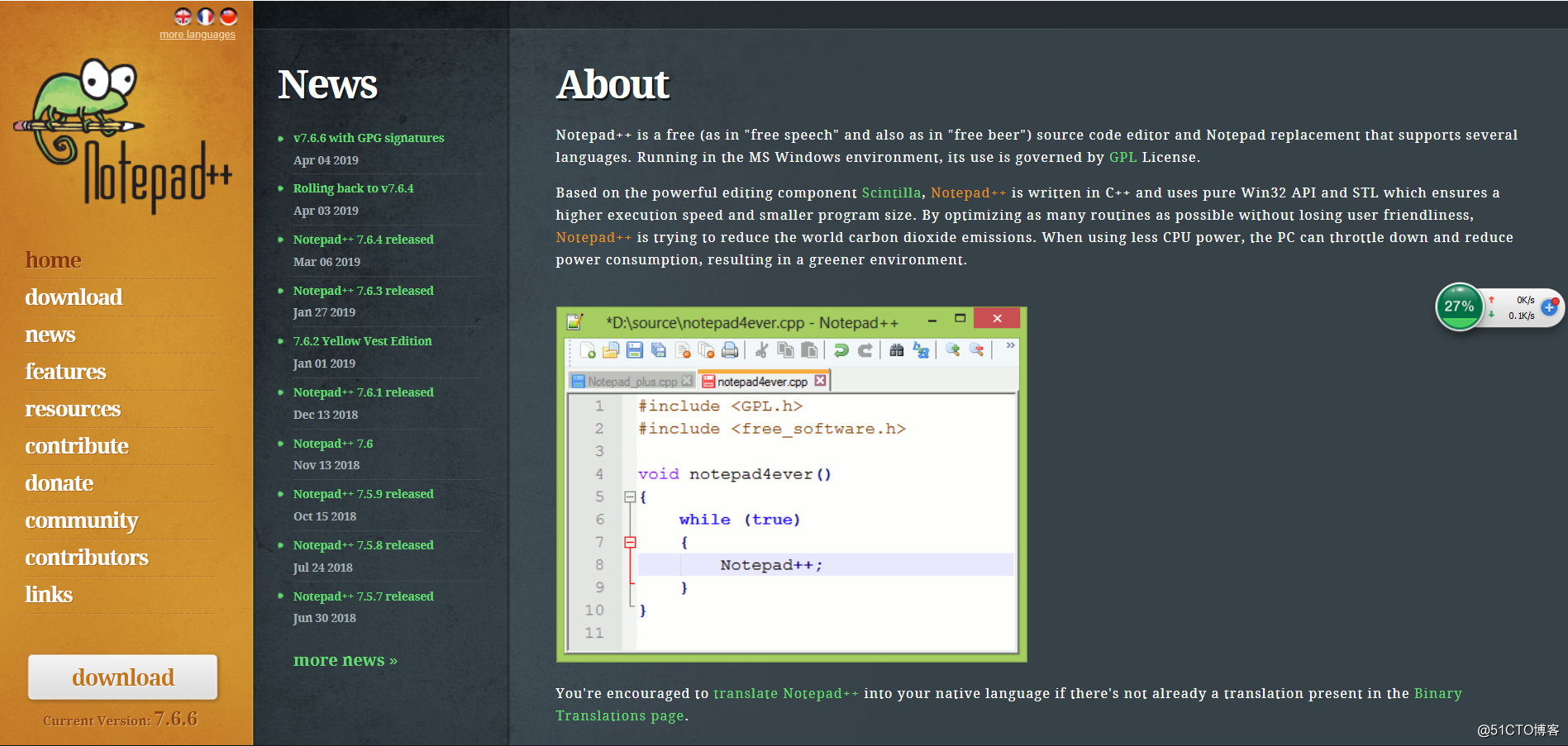Image resolution: width=1568 pixels, height=746 pixels.
Task: Expand the toolbar overflow chevron
Action: tap(1010, 346)
